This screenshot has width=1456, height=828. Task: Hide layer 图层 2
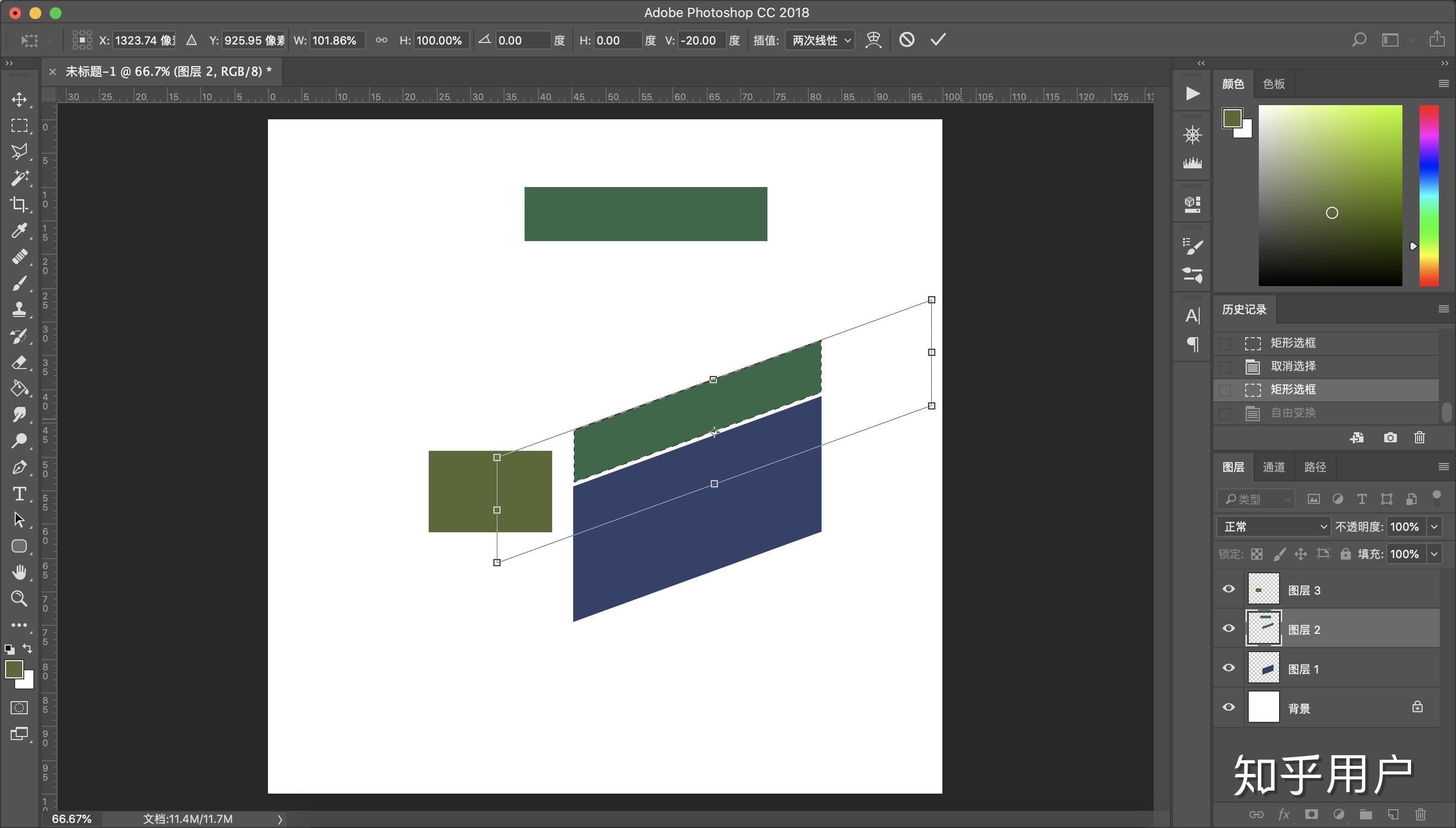click(x=1228, y=628)
